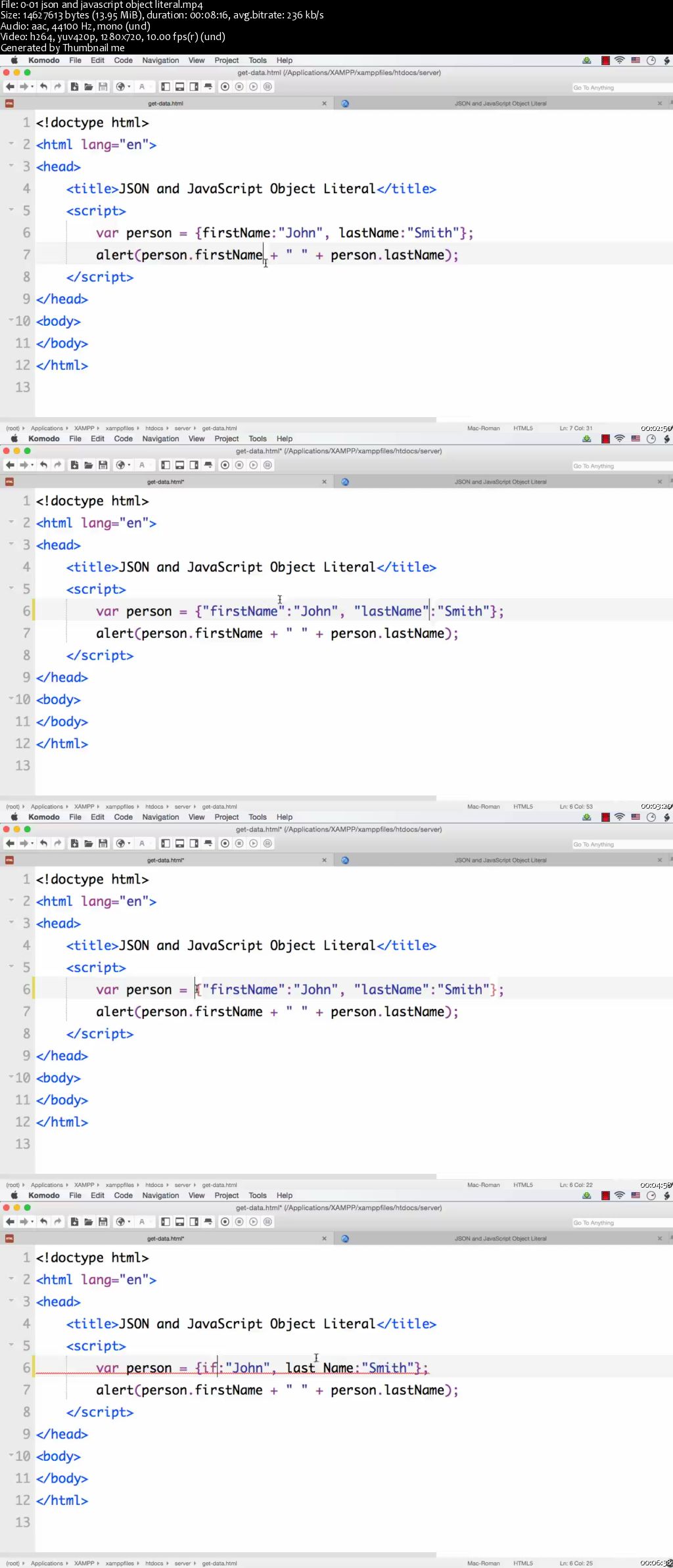Image resolution: width=673 pixels, height=1568 pixels.
Task: Click the Redo icon in the top frame toolbar
Action: 58,87
